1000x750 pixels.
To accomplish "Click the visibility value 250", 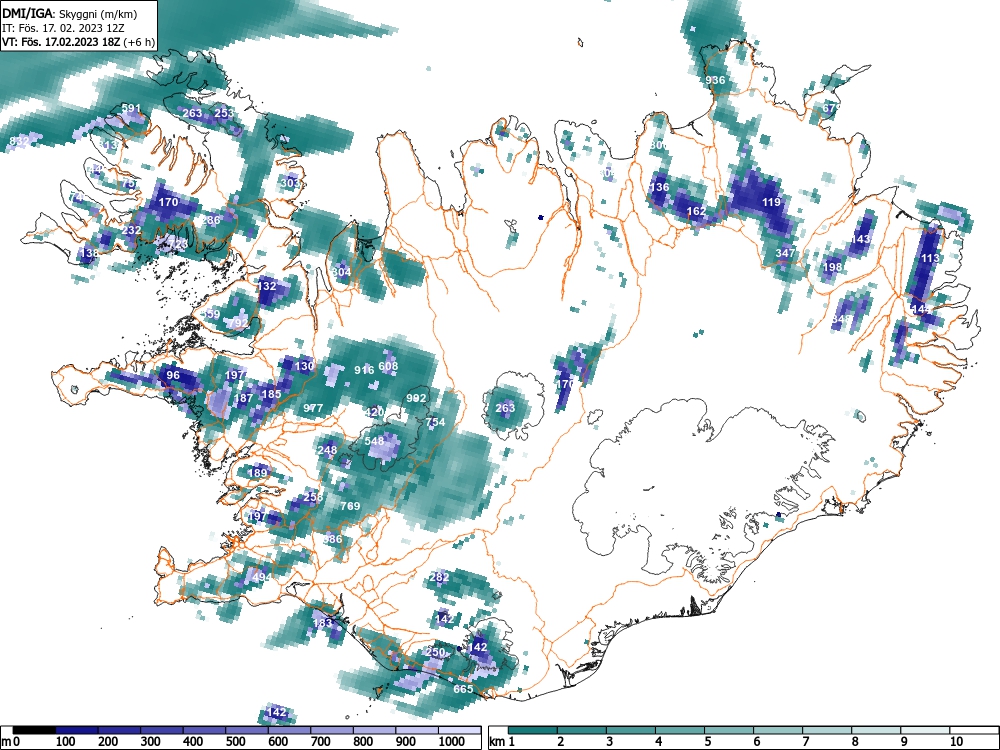I will click(435, 652).
